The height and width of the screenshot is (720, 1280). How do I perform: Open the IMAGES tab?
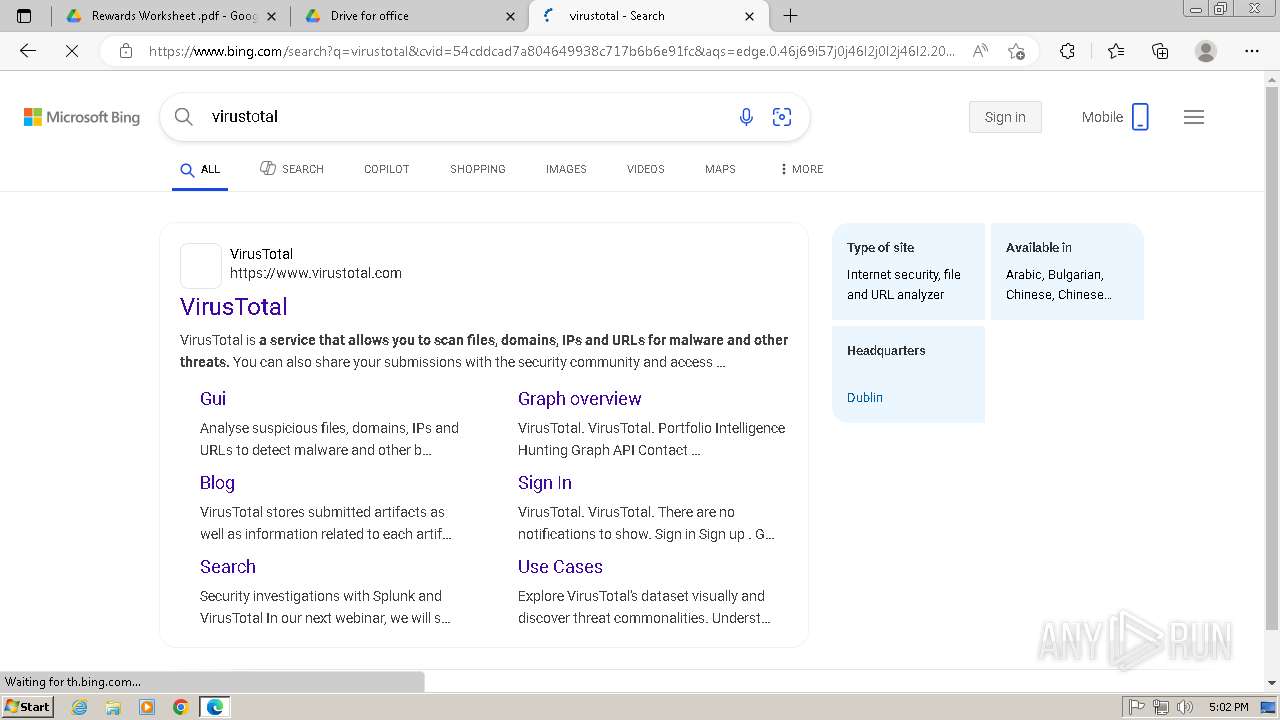click(x=566, y=169)
